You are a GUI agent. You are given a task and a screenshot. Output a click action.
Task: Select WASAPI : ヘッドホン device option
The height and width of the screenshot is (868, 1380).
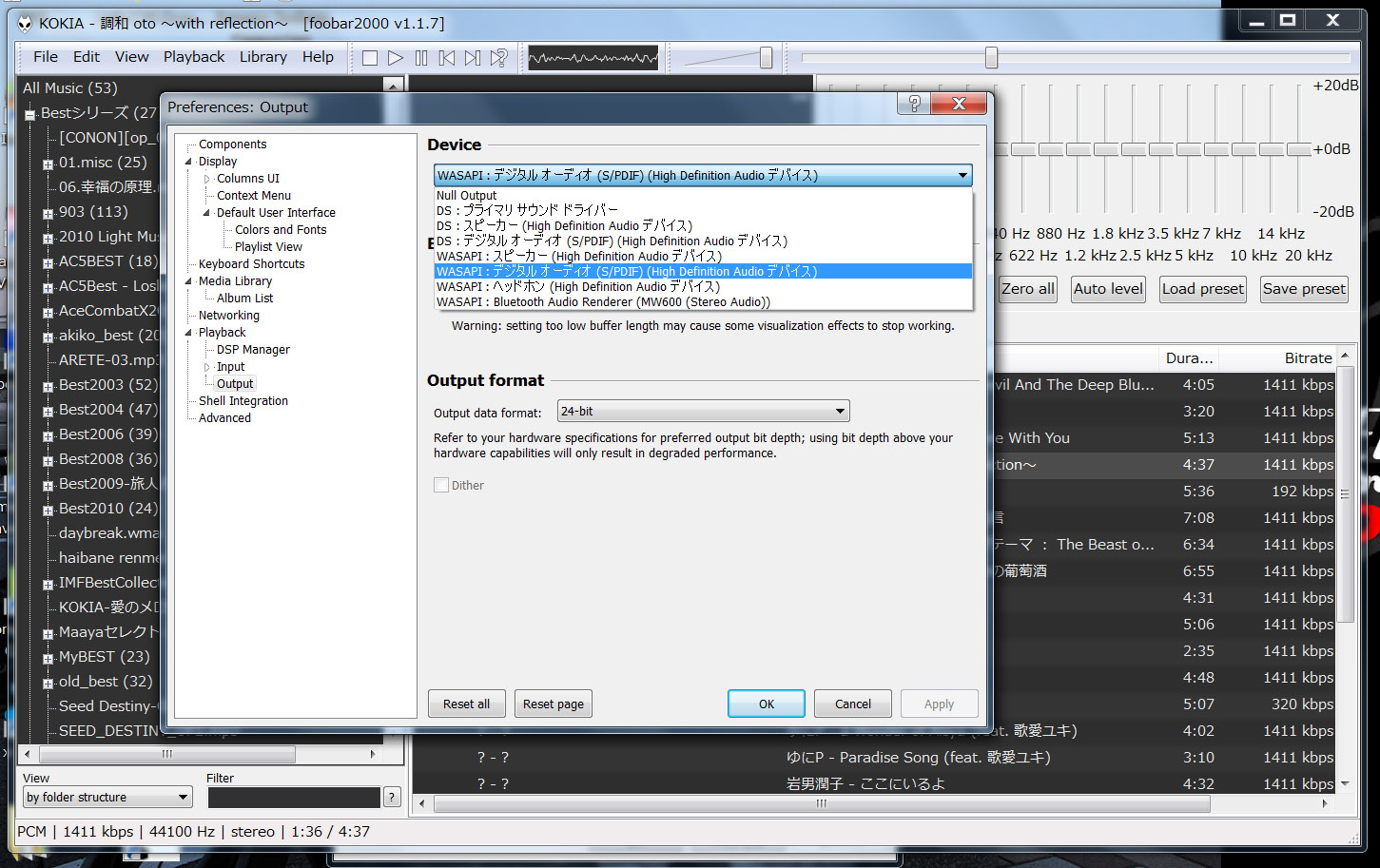703,286
